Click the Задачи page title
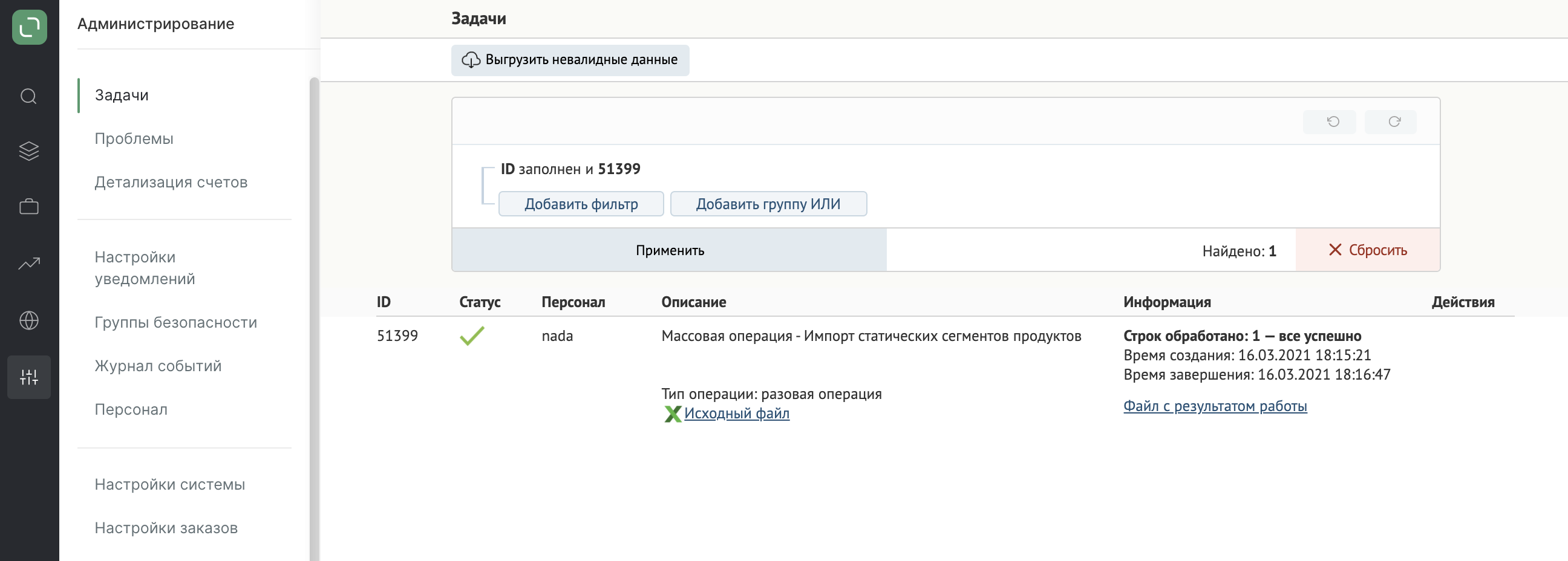 (x=479, y=19)
